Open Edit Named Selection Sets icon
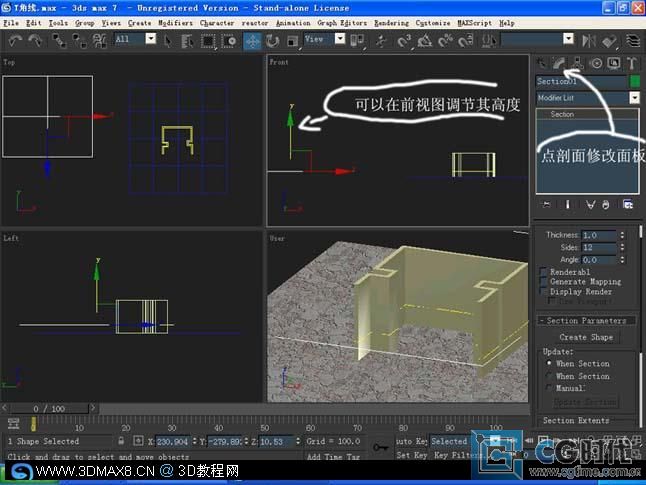This screenshot has height=485, width=646. click(489, 41)
